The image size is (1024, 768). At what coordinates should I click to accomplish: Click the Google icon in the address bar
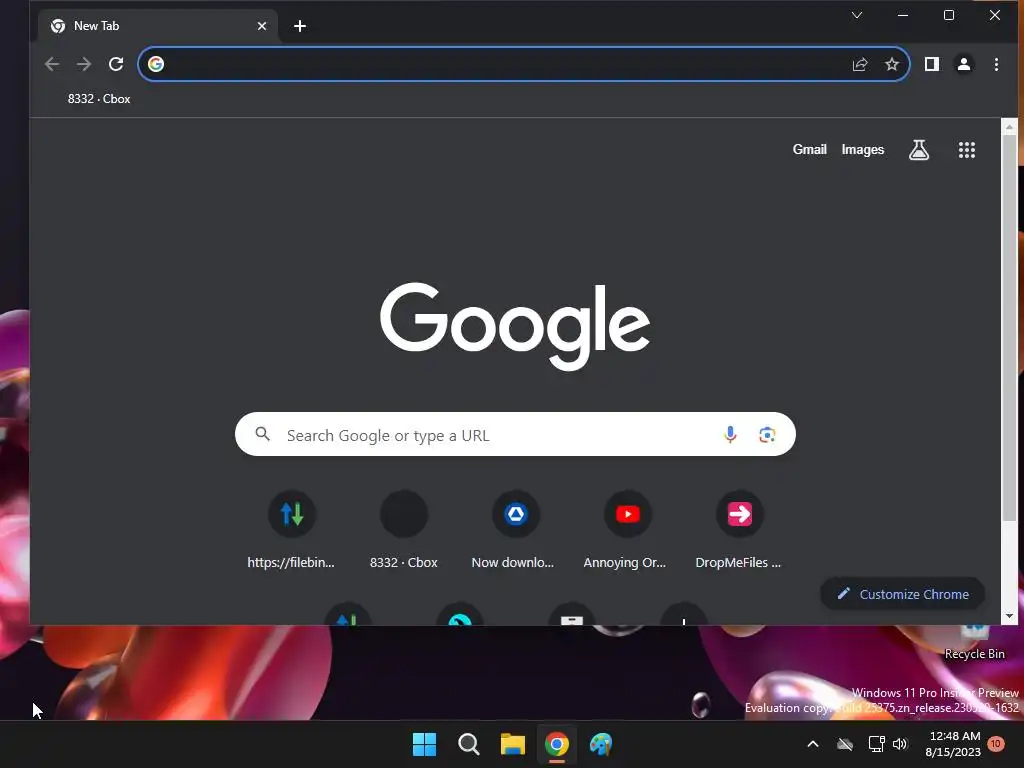(155, 64)
